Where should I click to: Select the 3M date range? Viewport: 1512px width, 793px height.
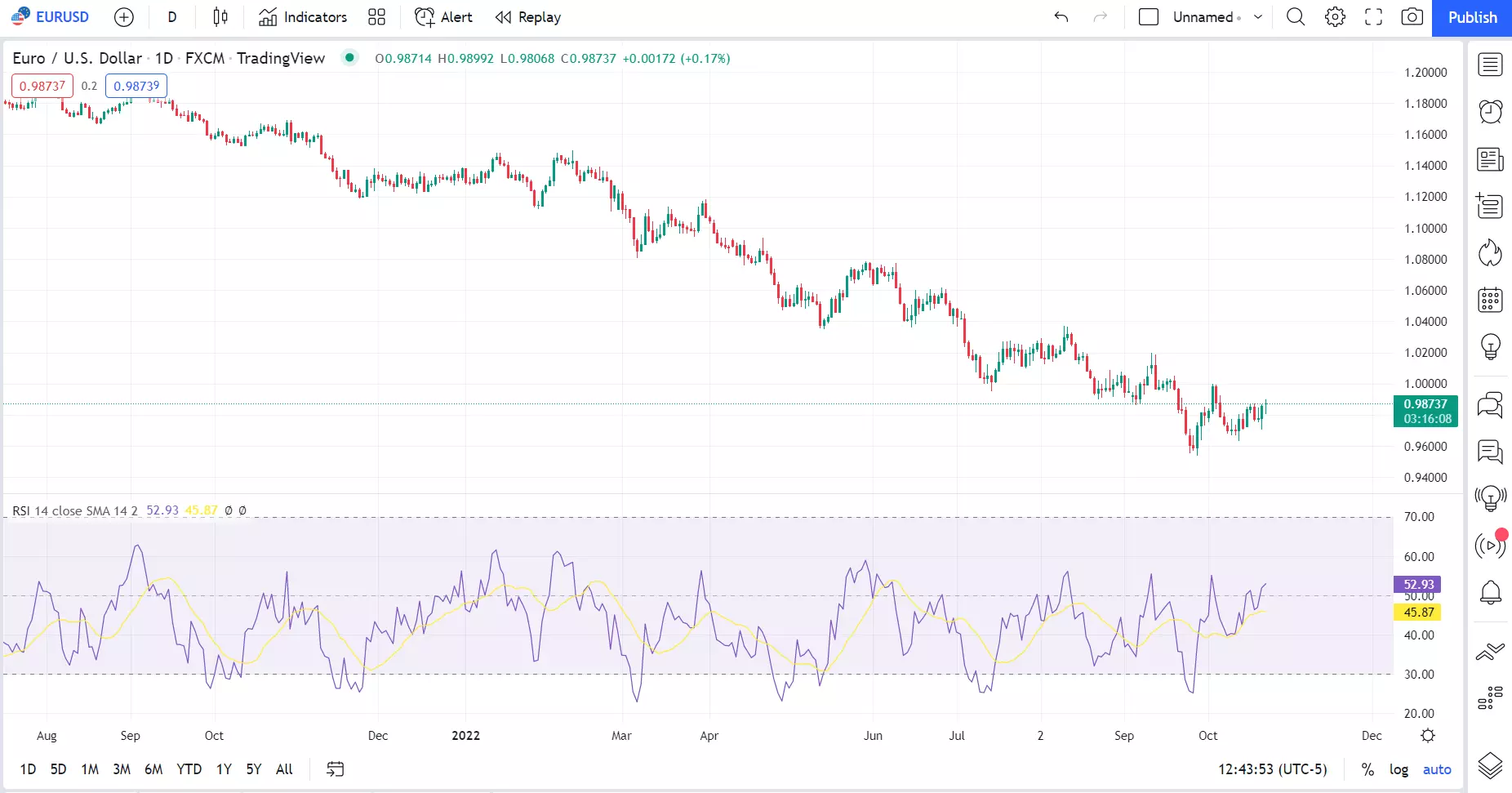pos(122,769)
